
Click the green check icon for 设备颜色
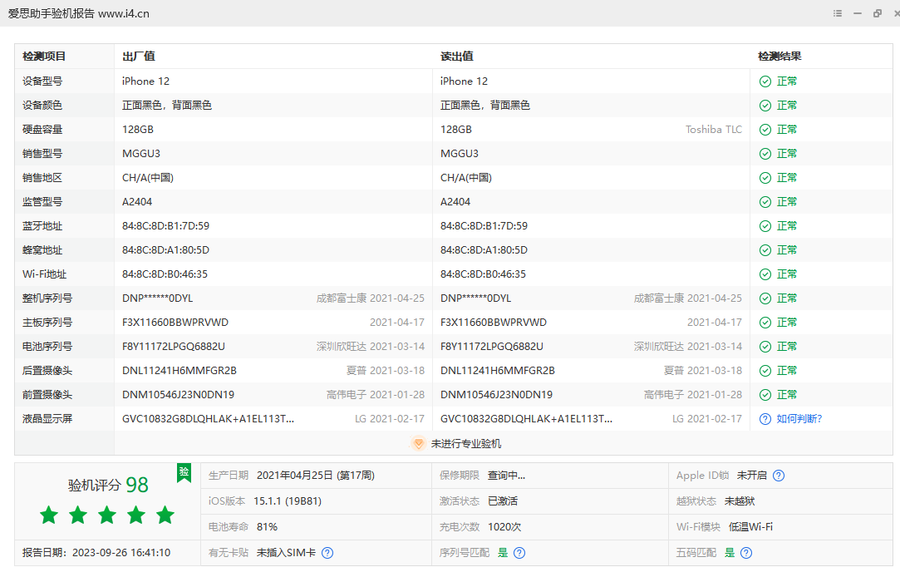coord(765,106)
